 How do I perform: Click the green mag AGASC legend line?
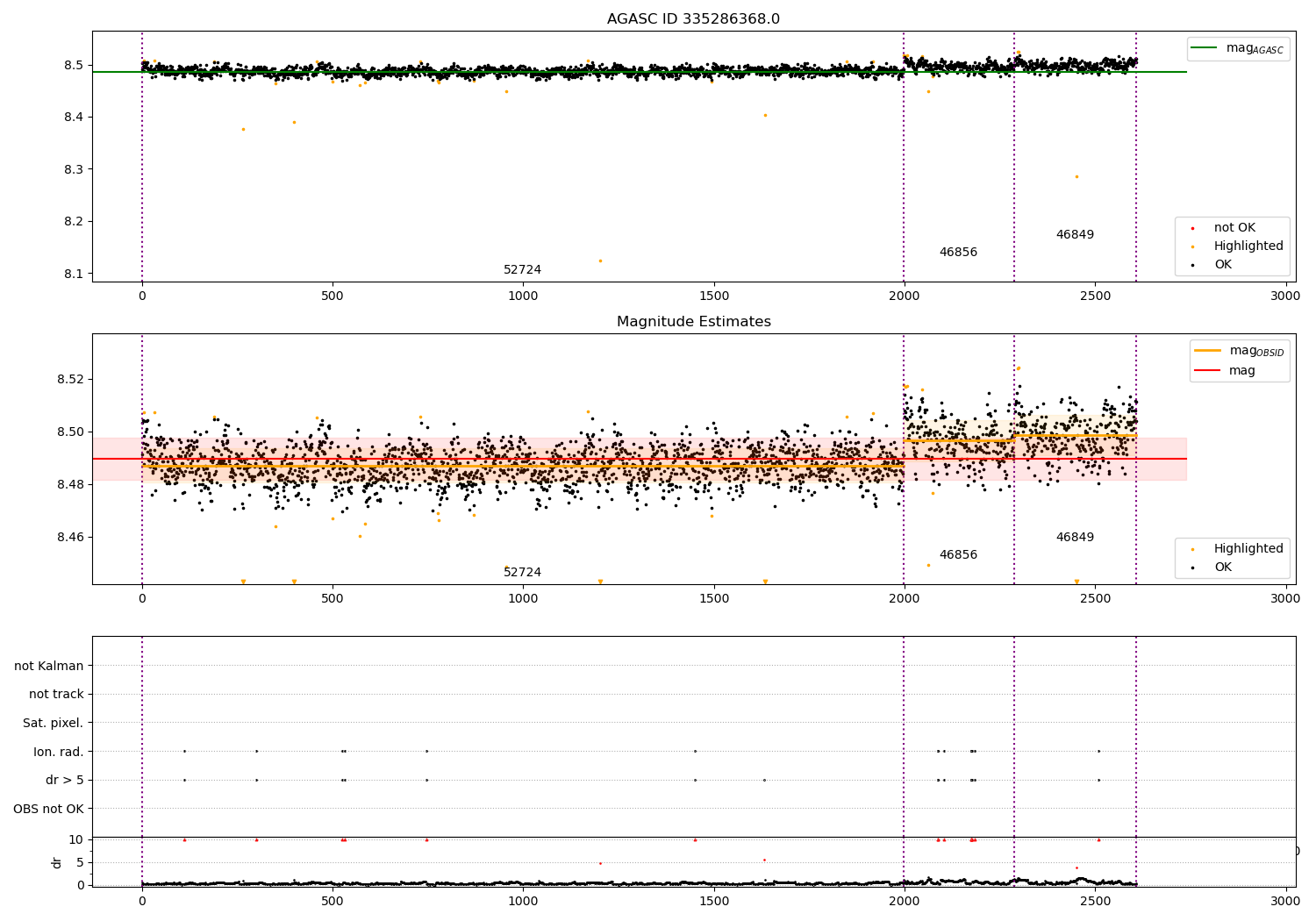click(x=1205, y=48)
